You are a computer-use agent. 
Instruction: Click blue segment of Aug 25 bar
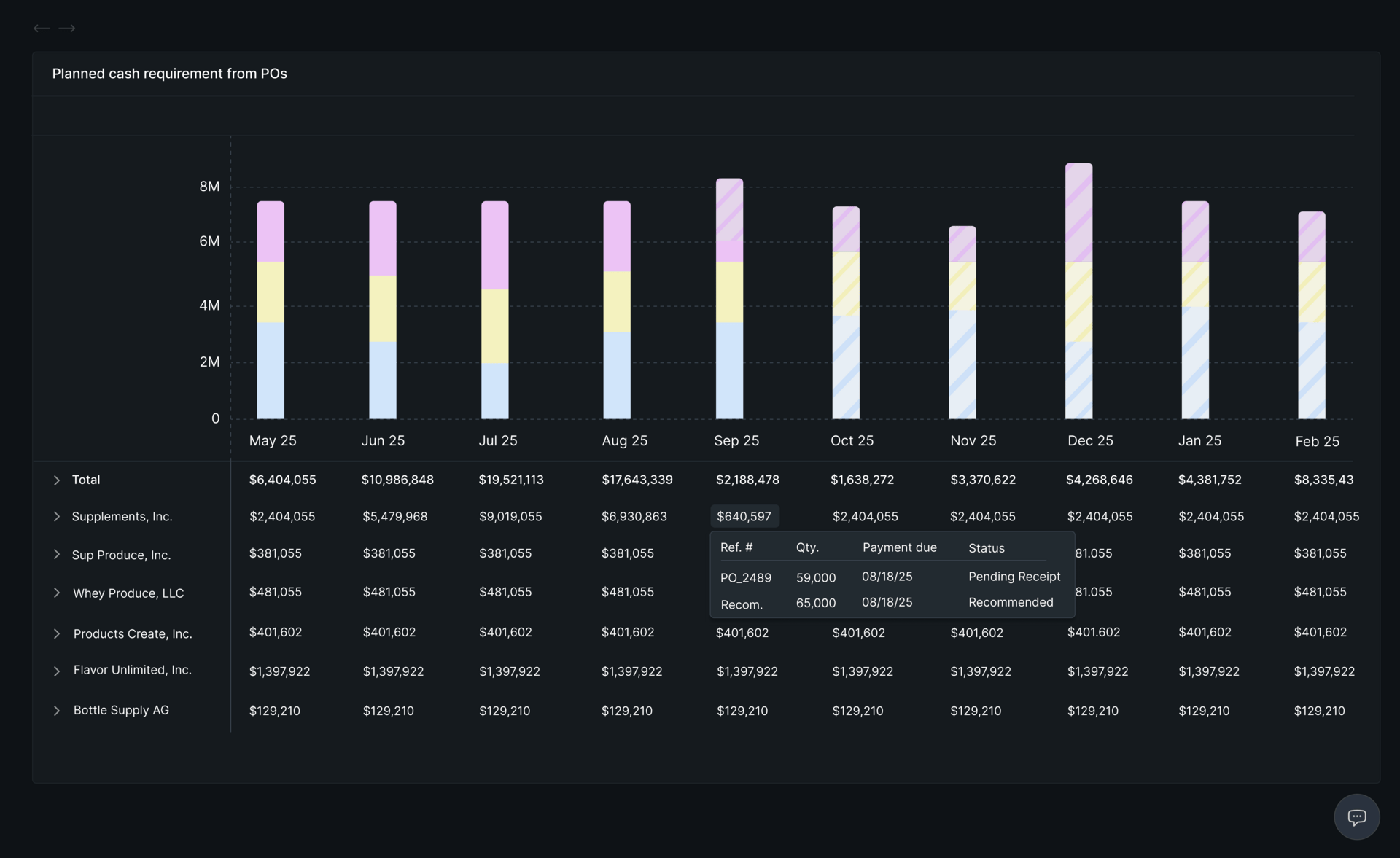[617, 375]
